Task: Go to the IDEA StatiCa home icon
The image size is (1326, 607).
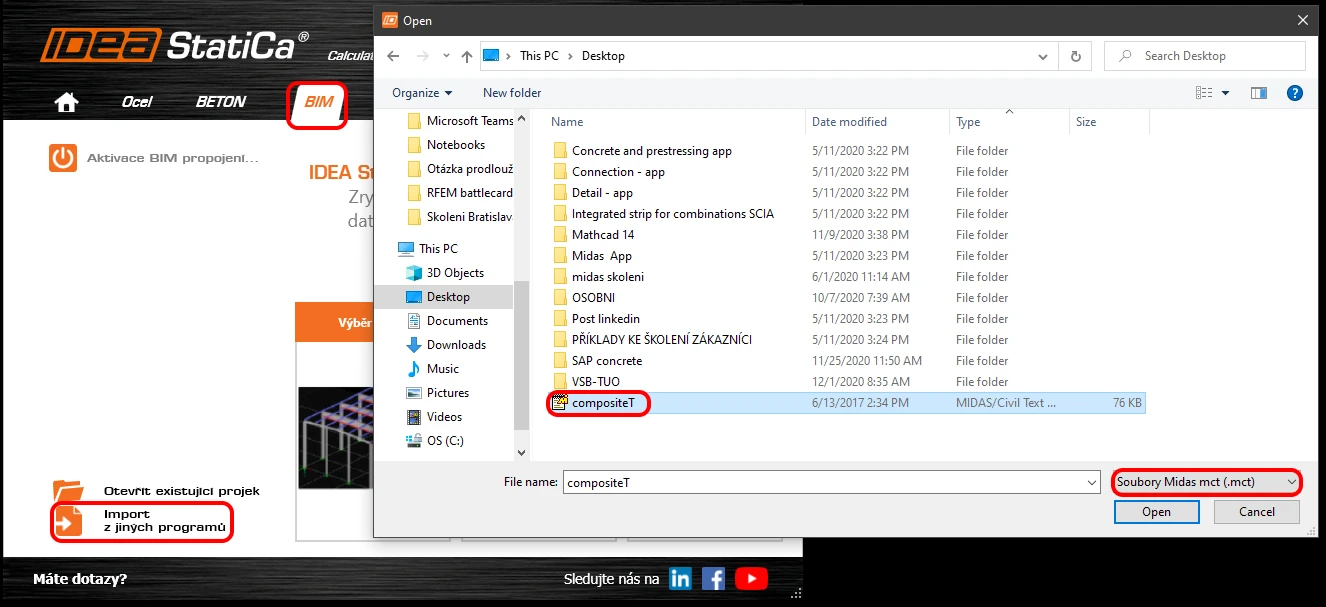Action: (67, 102)
